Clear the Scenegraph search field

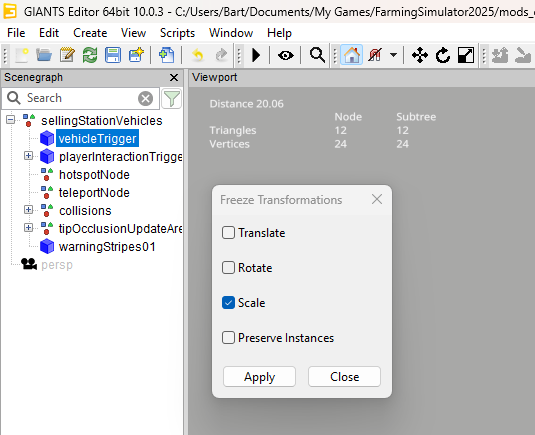(146, 99)
